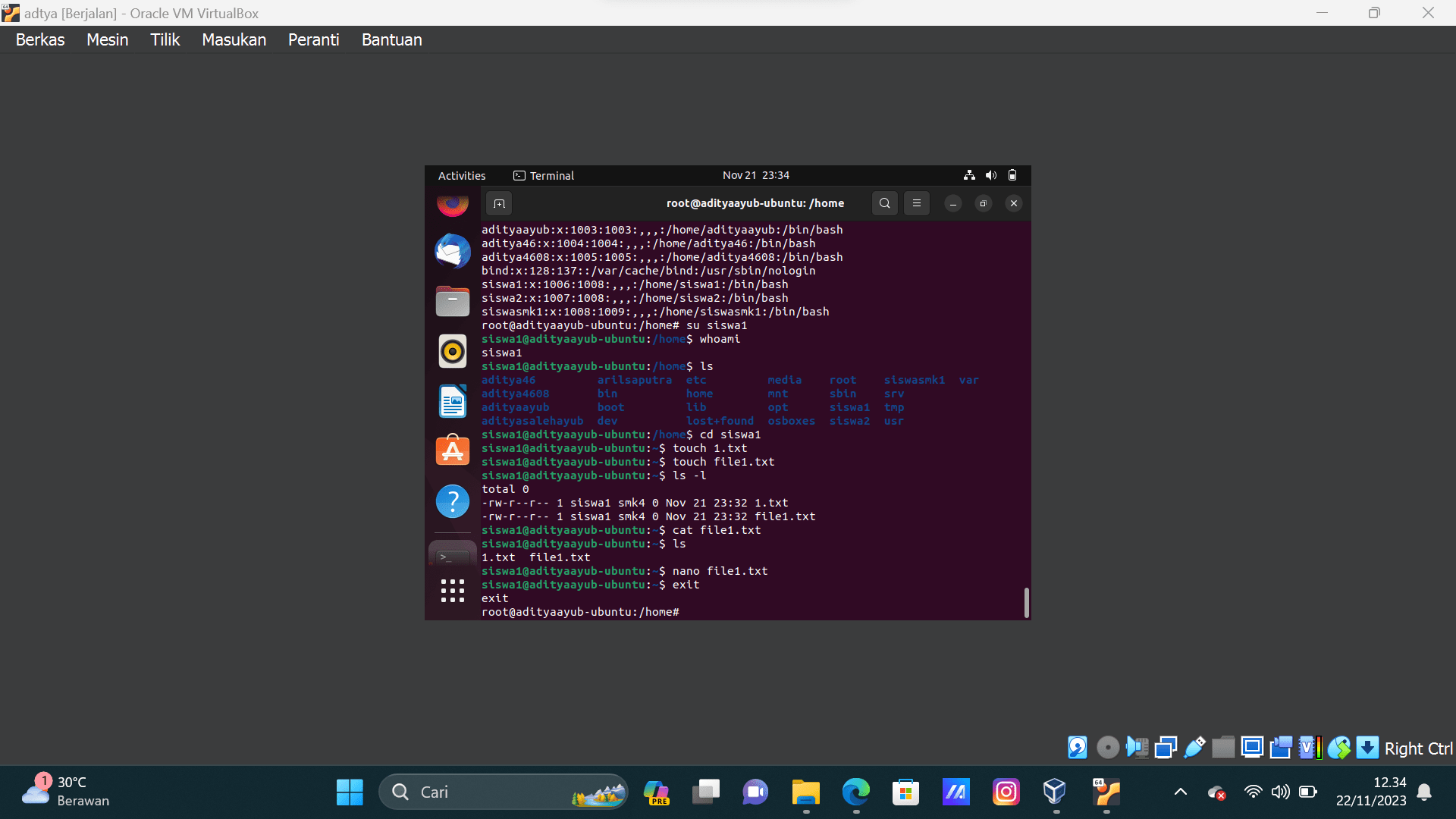Image resolution: width=1456 pixels, height=819 pixels.
Task: Open the Mesin menu
Action: pos(107,39)
